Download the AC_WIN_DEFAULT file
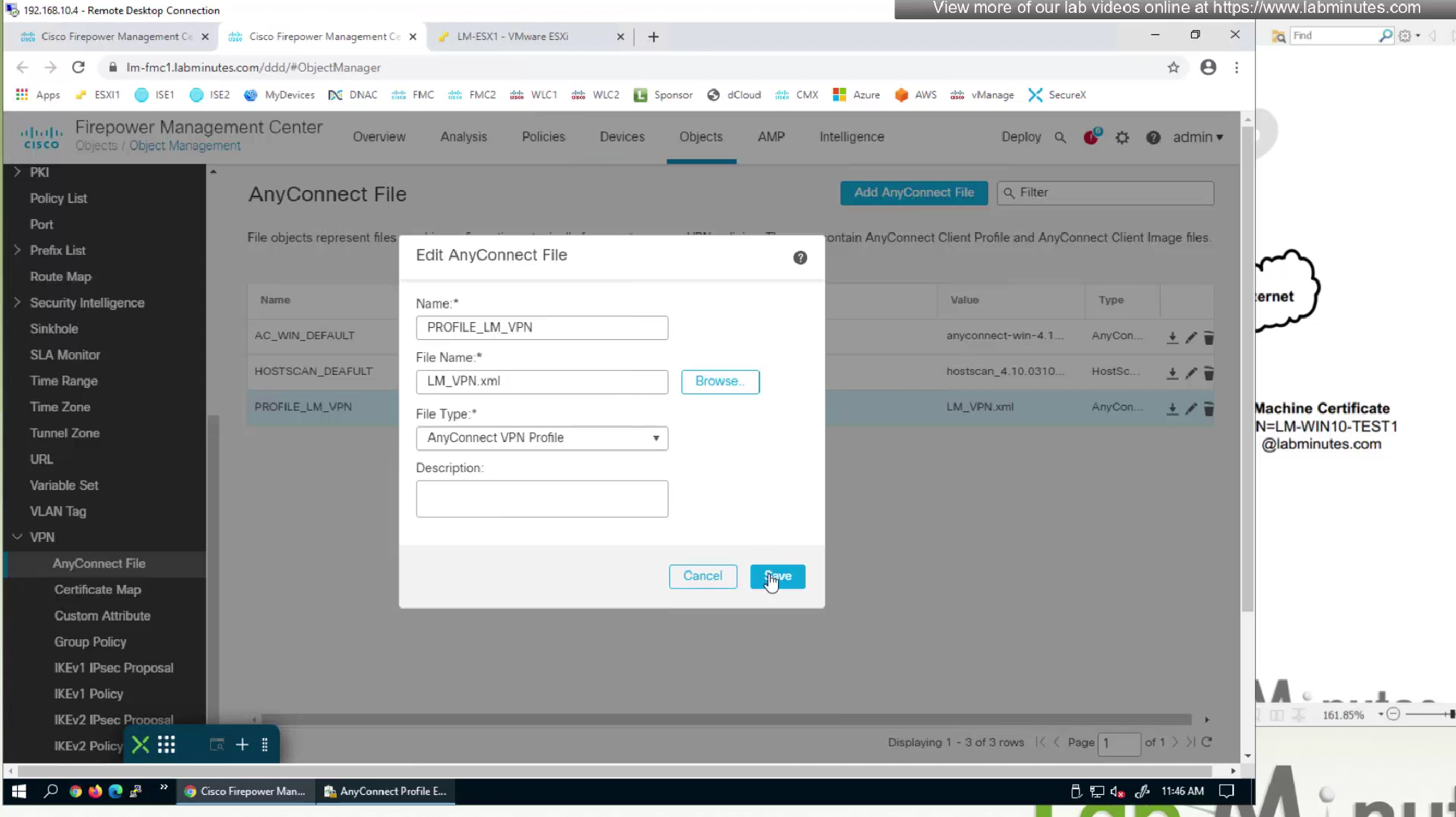The height and width of the screenshot is (817, 1456). [x=1172, y=337]
